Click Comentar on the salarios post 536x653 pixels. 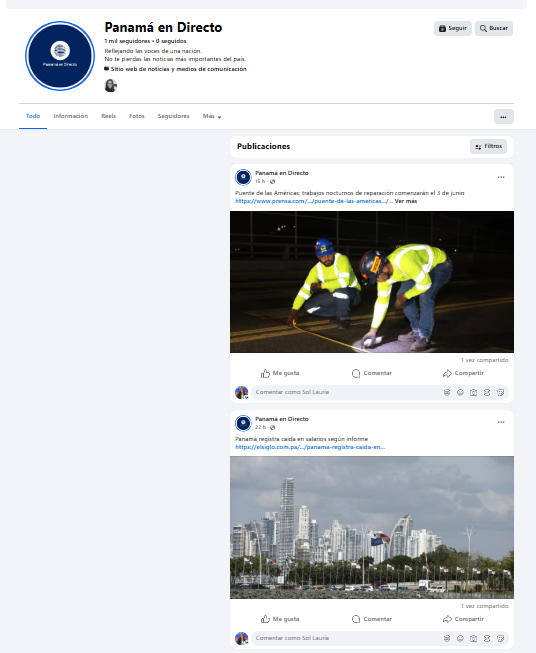pos(371,619)
